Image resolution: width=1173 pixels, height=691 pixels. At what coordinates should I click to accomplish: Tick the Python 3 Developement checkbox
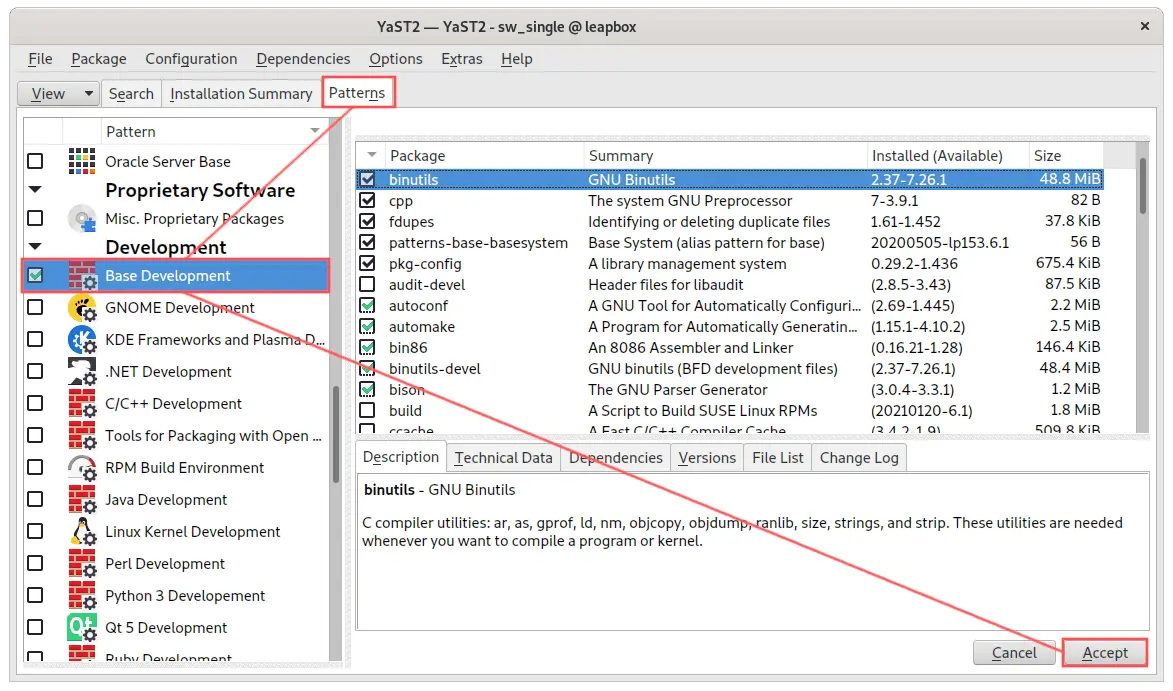pos(35,596)
